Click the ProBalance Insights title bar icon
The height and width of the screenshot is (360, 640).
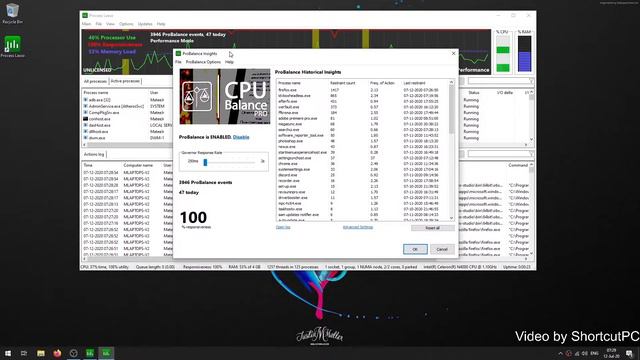point(178,53)
